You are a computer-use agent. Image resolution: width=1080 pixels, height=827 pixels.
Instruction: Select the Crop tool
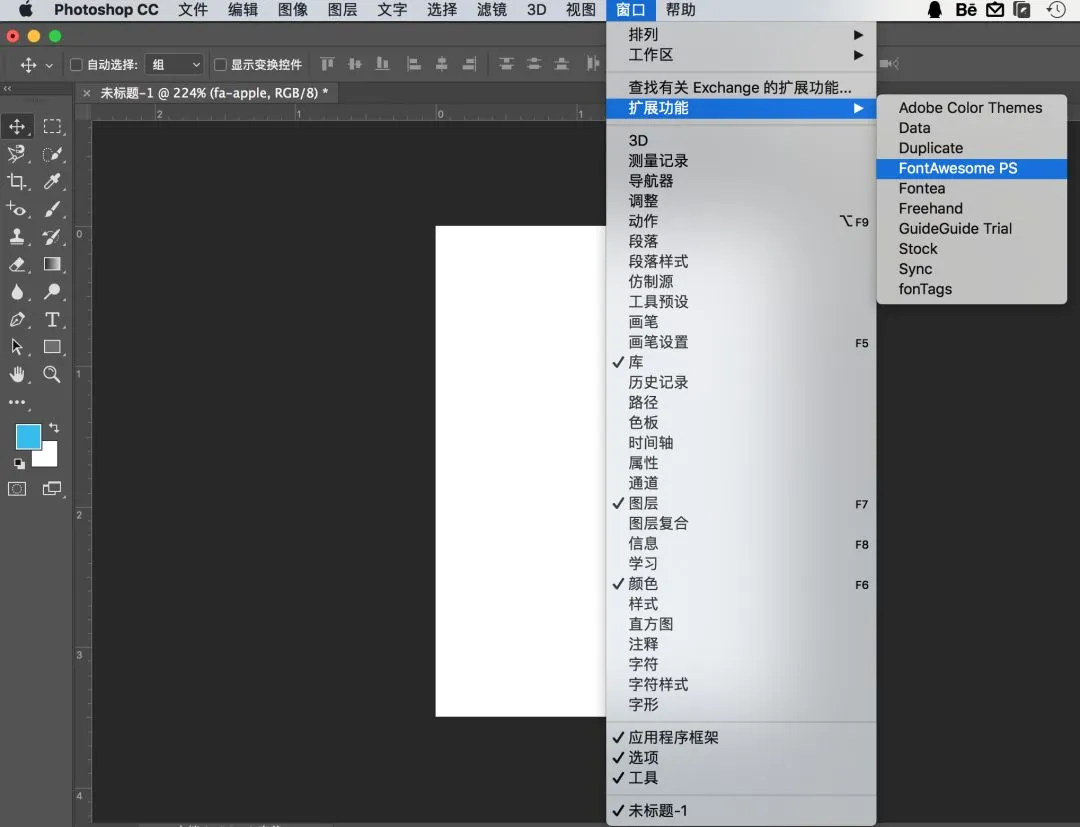17,181
